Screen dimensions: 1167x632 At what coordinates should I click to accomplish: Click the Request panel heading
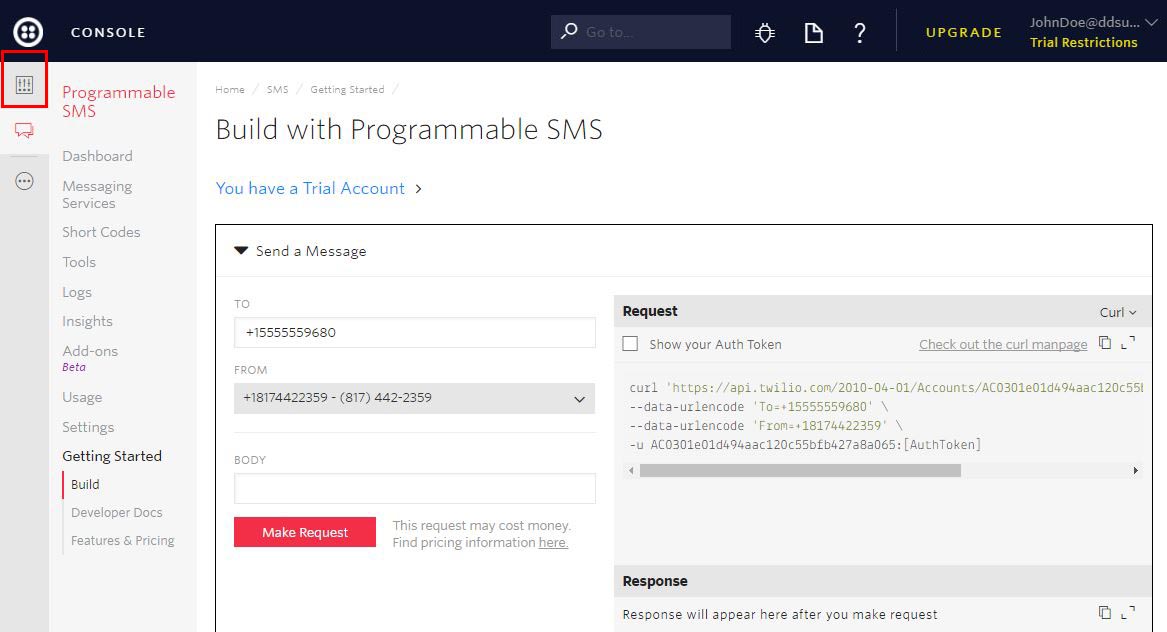point(650,311)
